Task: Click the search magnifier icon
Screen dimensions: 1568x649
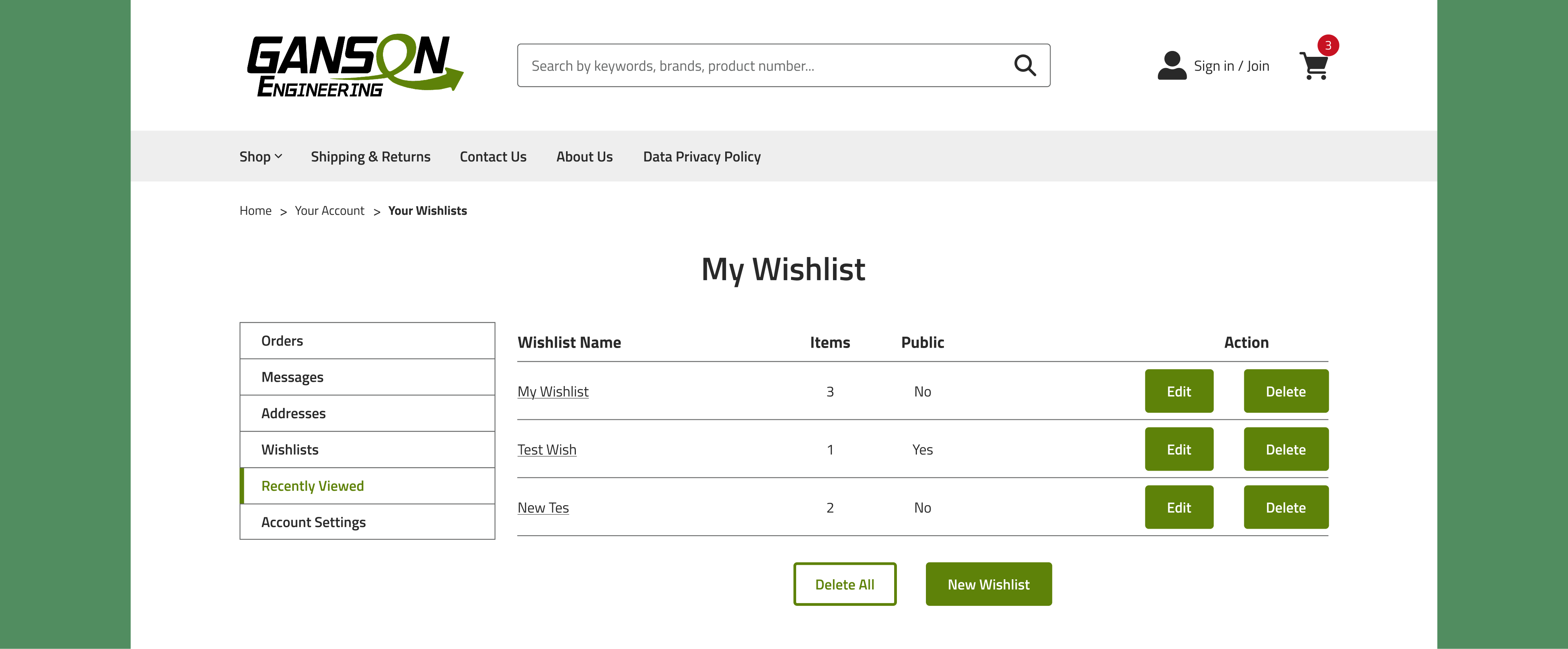Action: click(x=1025, y=65)
